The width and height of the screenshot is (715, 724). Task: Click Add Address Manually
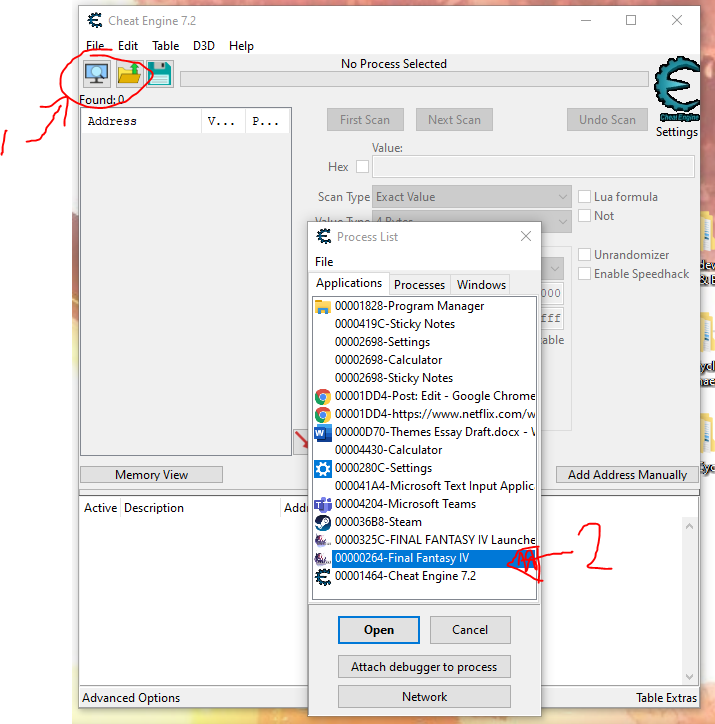tap(627, 475)
